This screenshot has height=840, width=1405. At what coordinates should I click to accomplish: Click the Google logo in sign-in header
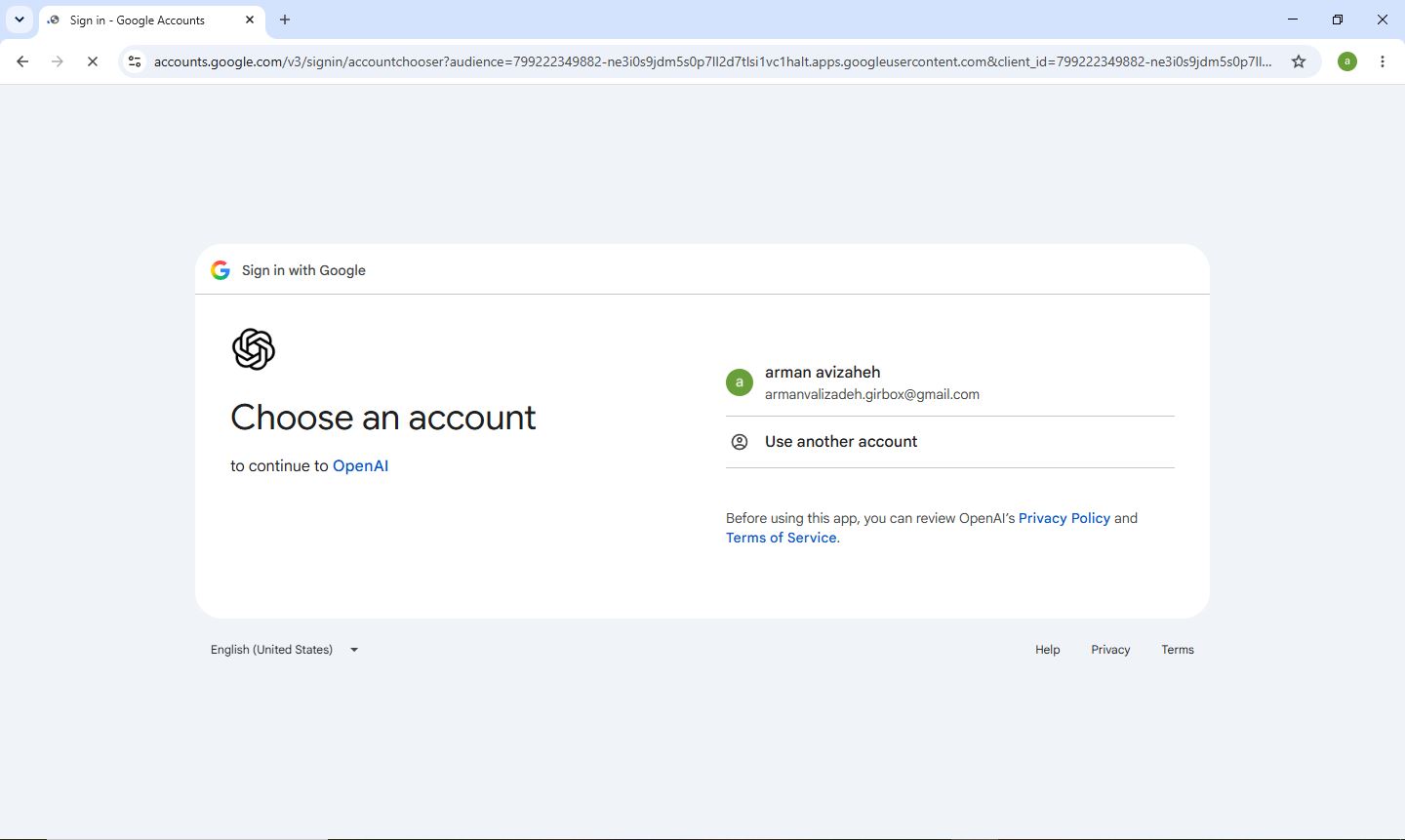[x=221, y=270]
